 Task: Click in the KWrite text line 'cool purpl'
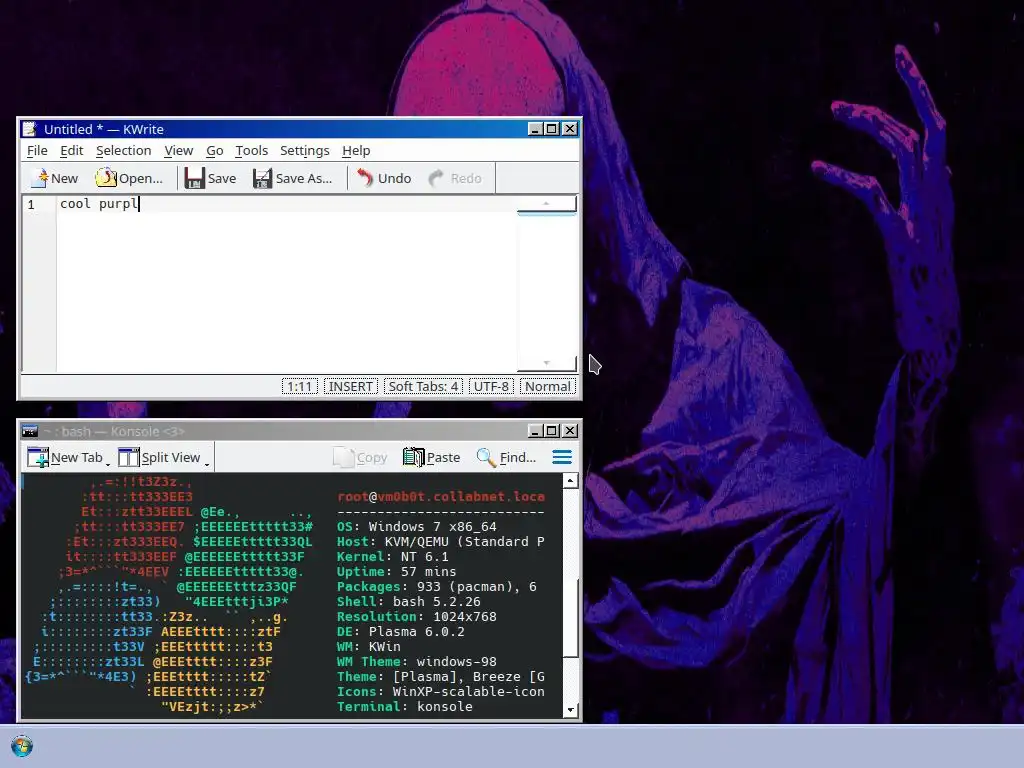coord(99,204)
